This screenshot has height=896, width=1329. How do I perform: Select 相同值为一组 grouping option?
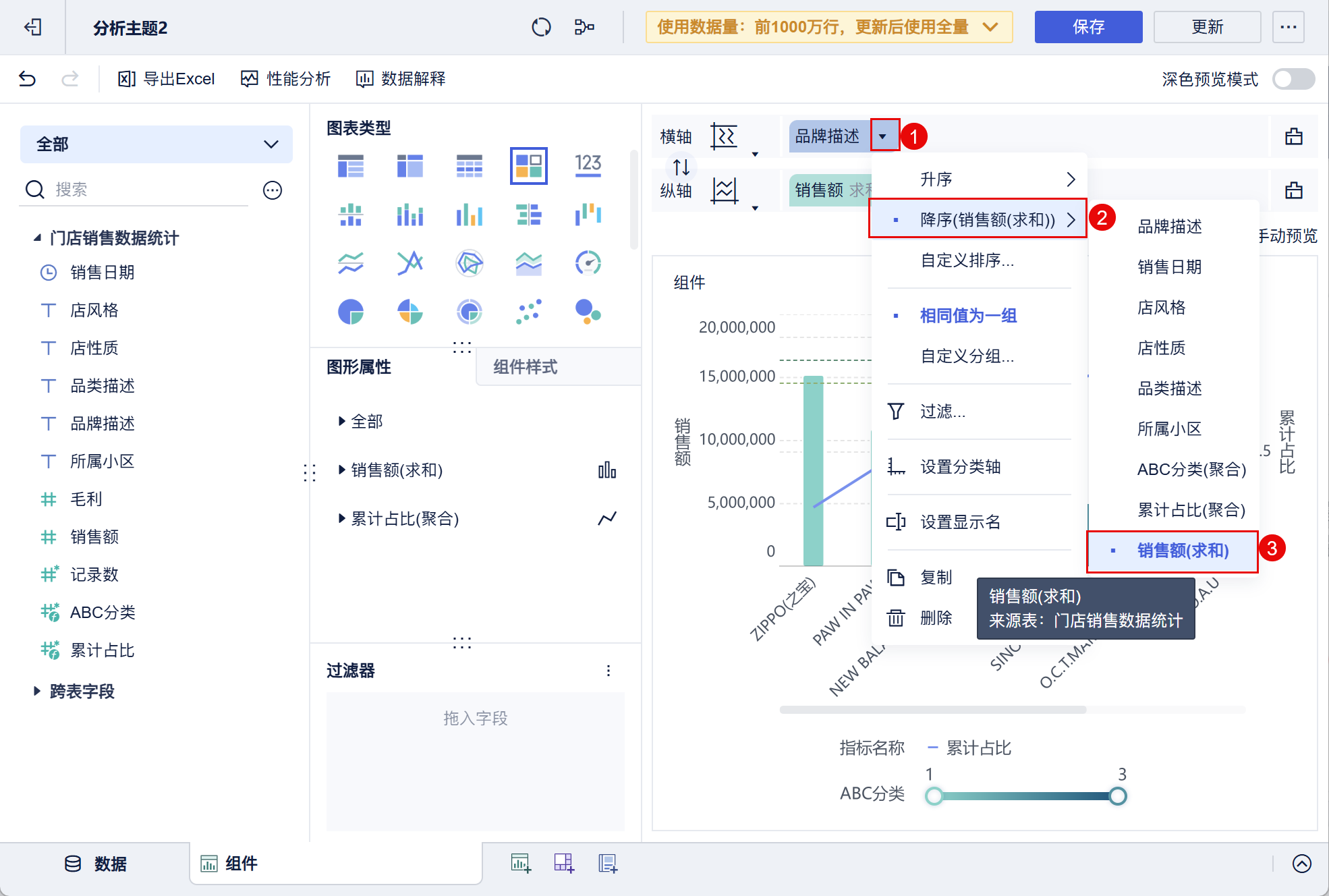tap(968, 315)
